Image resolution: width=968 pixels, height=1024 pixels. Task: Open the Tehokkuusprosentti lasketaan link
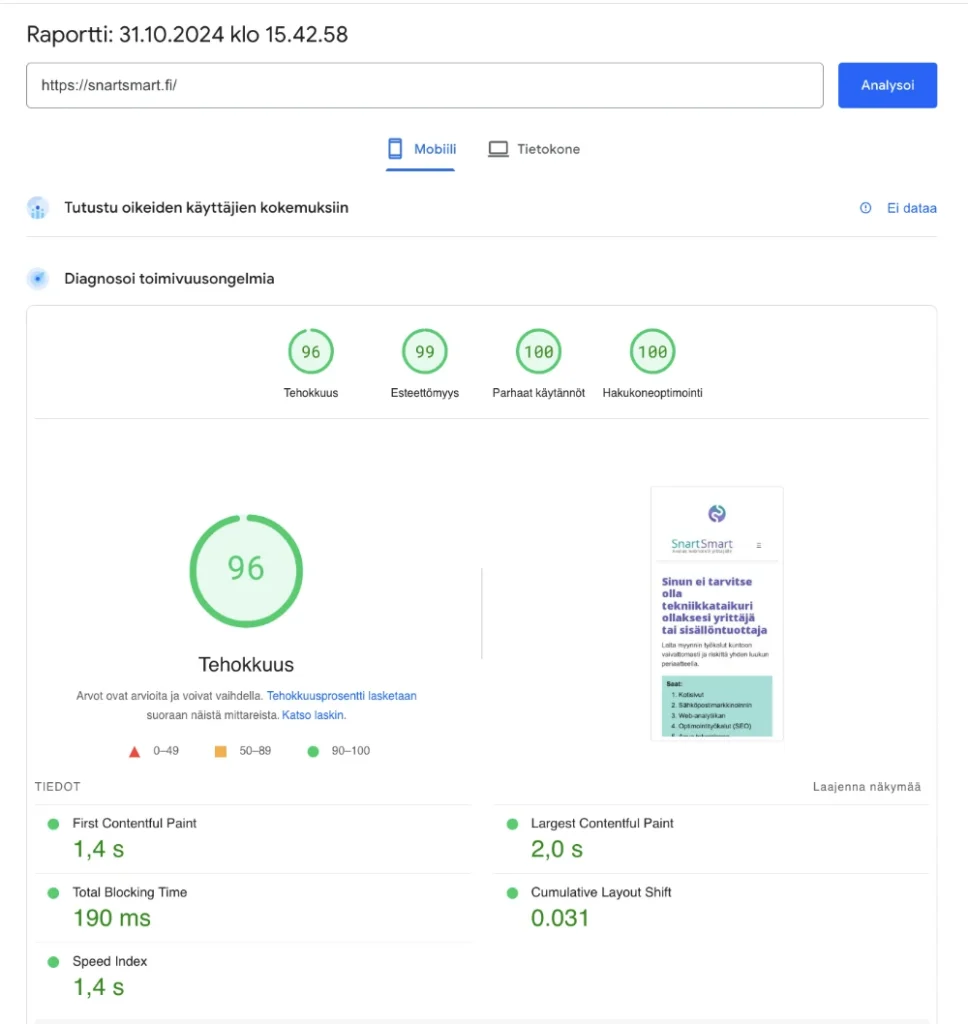point(342,696)
